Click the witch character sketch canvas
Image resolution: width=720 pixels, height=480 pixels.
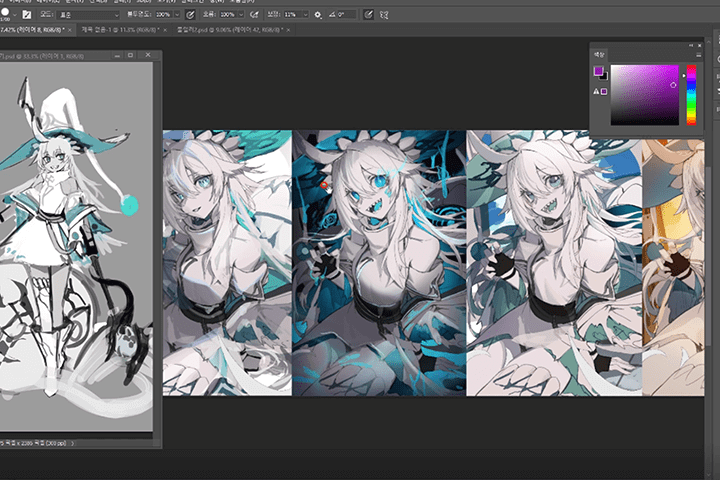pos(76,246)
